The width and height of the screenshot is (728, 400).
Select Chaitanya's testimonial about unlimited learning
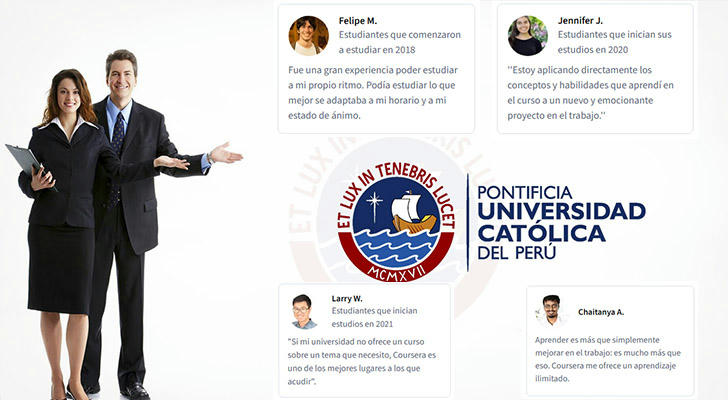[608, 359]
